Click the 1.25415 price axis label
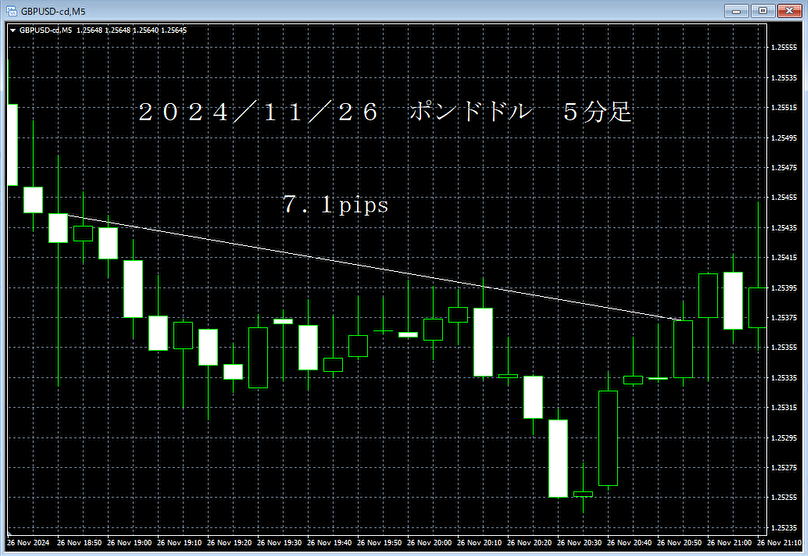Image resolution: width=808 pixels, height=556 pixels. [x=784, y=258]
